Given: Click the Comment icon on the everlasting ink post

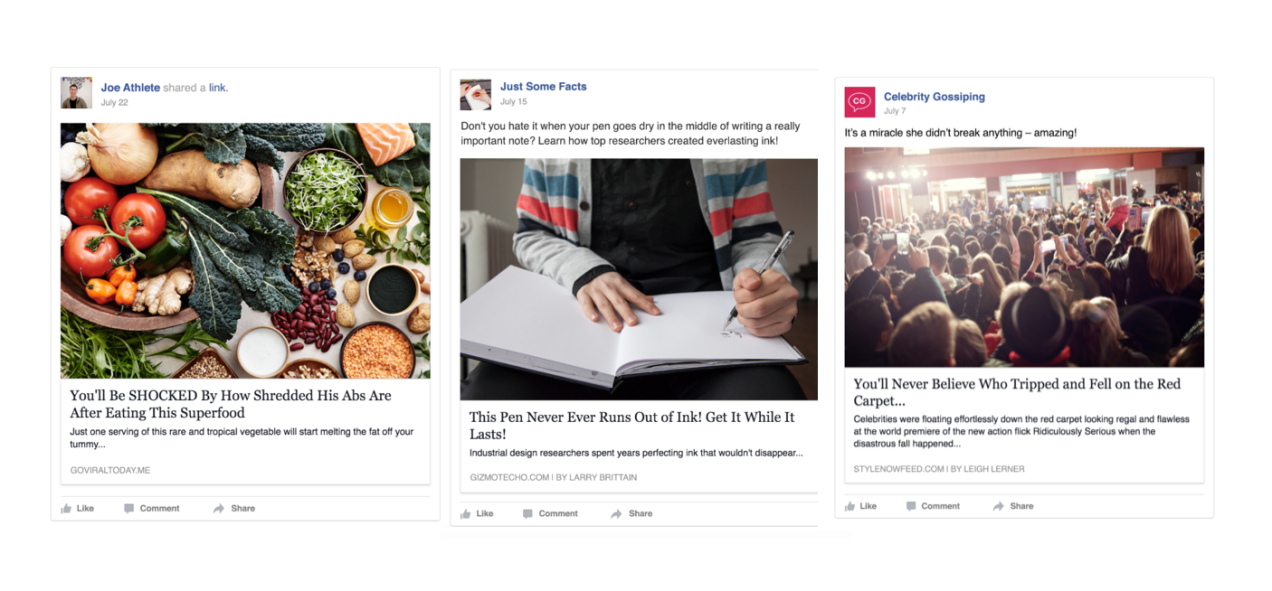Looking at the screenshot, I should [x=527, y=513].
